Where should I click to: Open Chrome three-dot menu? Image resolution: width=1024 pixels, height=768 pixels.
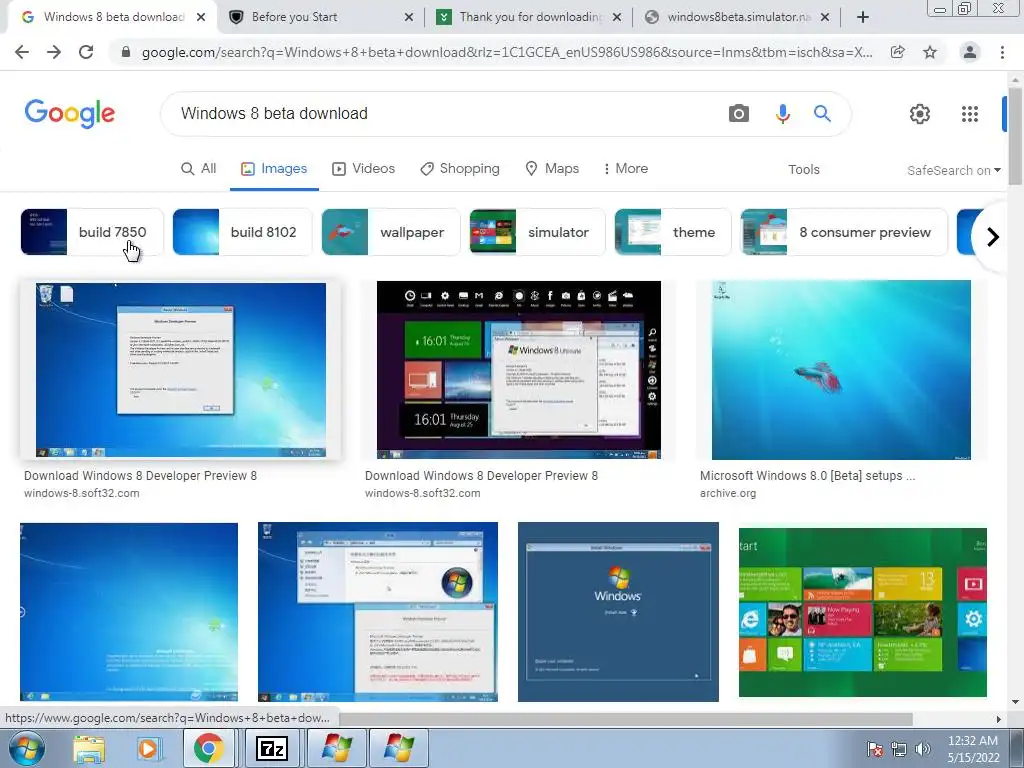tap(1002, 52)
